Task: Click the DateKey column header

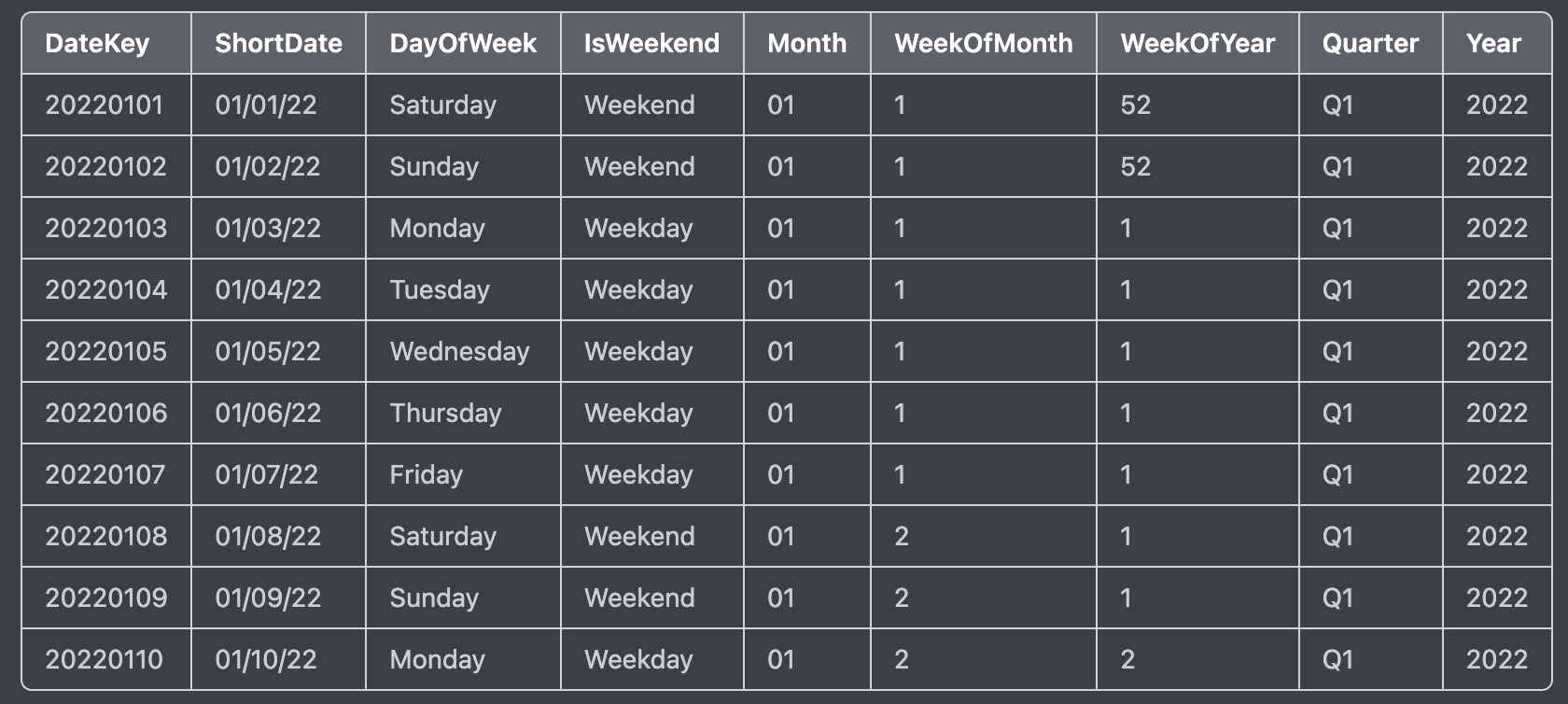Action: pos(97,43)
